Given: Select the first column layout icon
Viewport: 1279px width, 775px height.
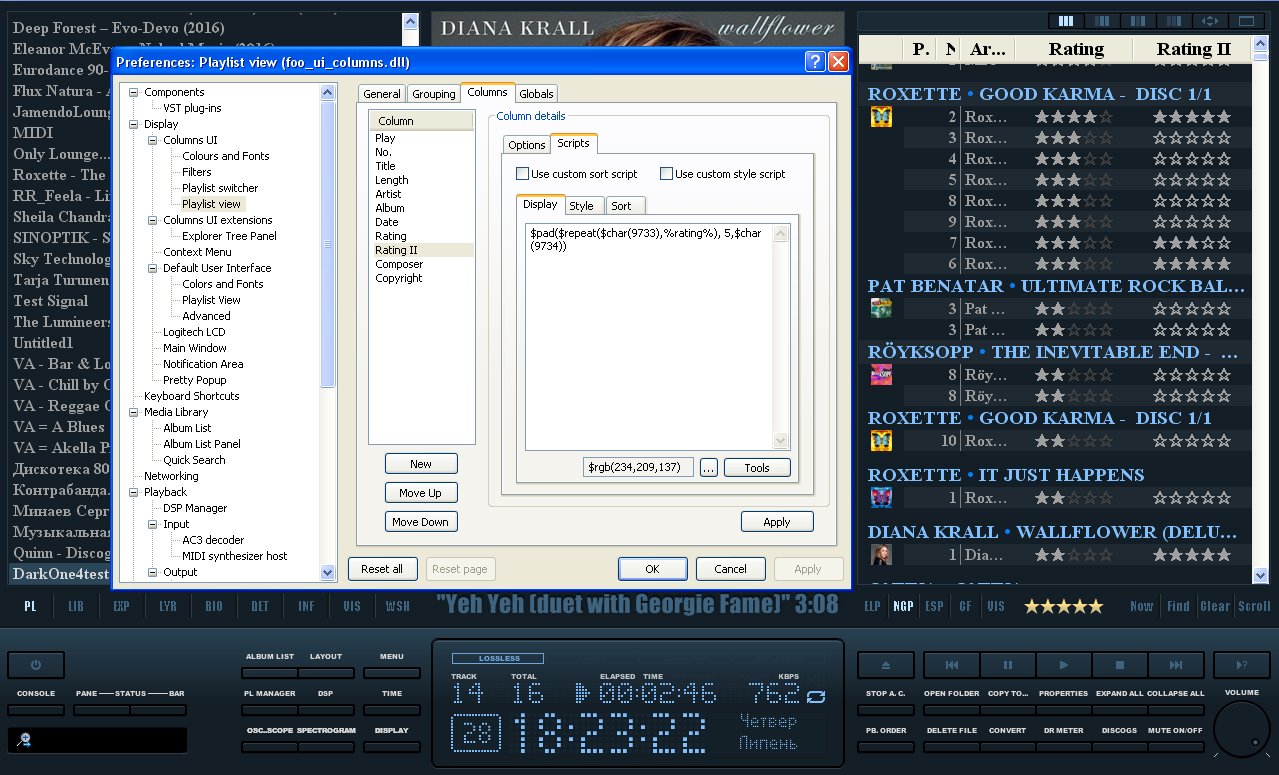Looking at the screenshot, I should [1066, 21].
